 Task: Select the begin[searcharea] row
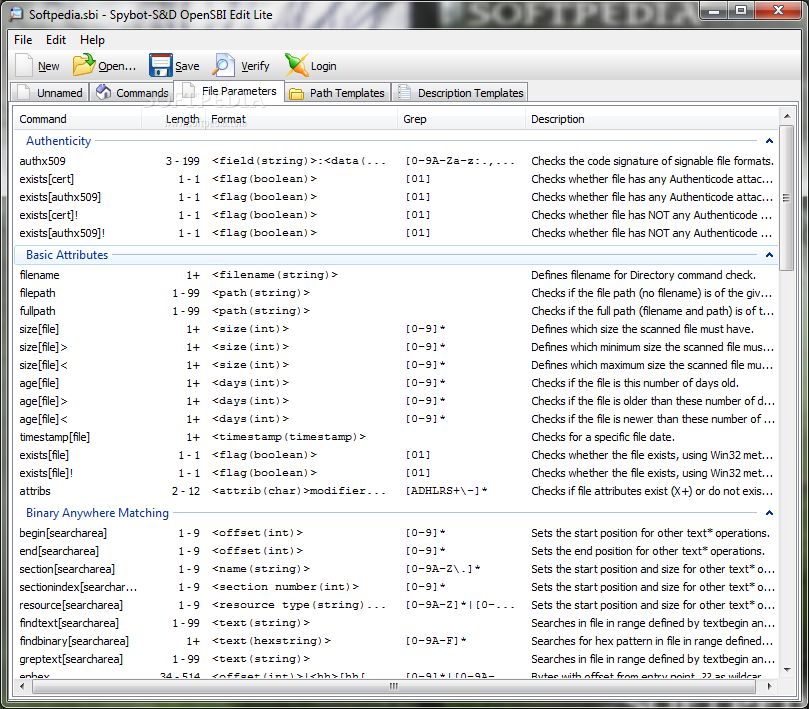tap(396, 533)
